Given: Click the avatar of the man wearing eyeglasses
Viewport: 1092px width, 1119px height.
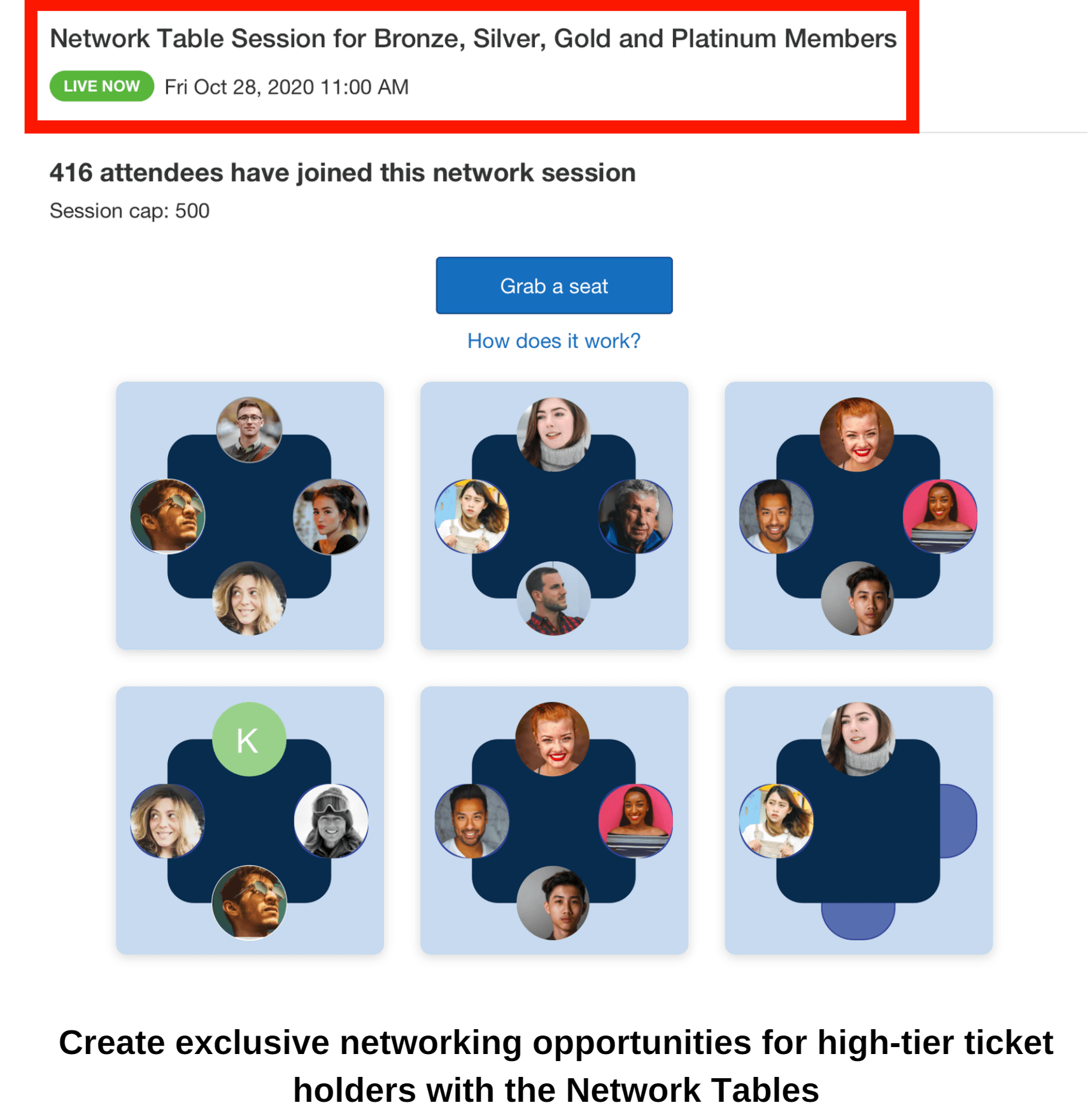Looking at the screenshot, I should pyautogui.click(x=249, y=430).
